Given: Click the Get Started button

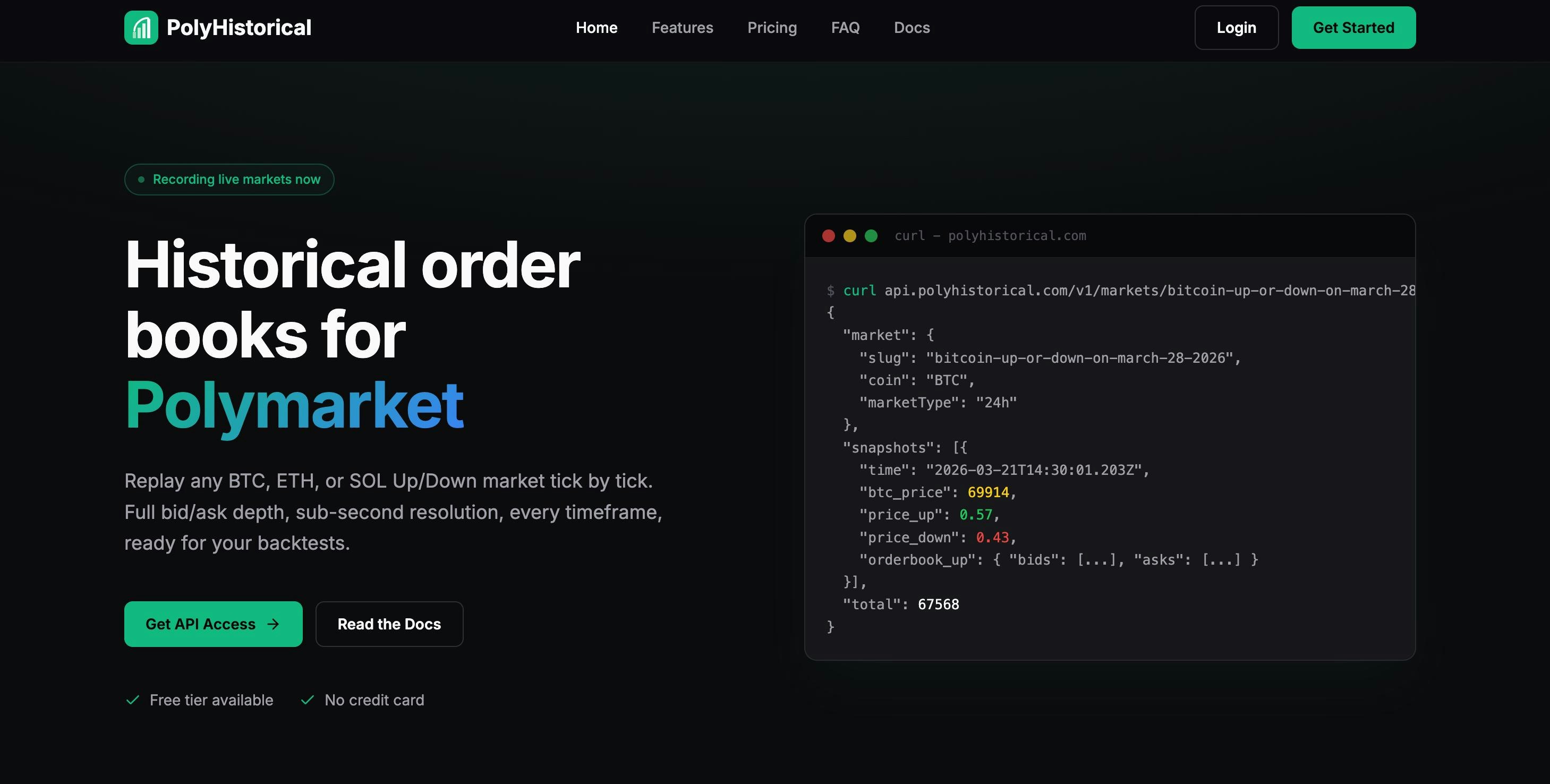Looking at the screenshot, I should [1353, 28].
